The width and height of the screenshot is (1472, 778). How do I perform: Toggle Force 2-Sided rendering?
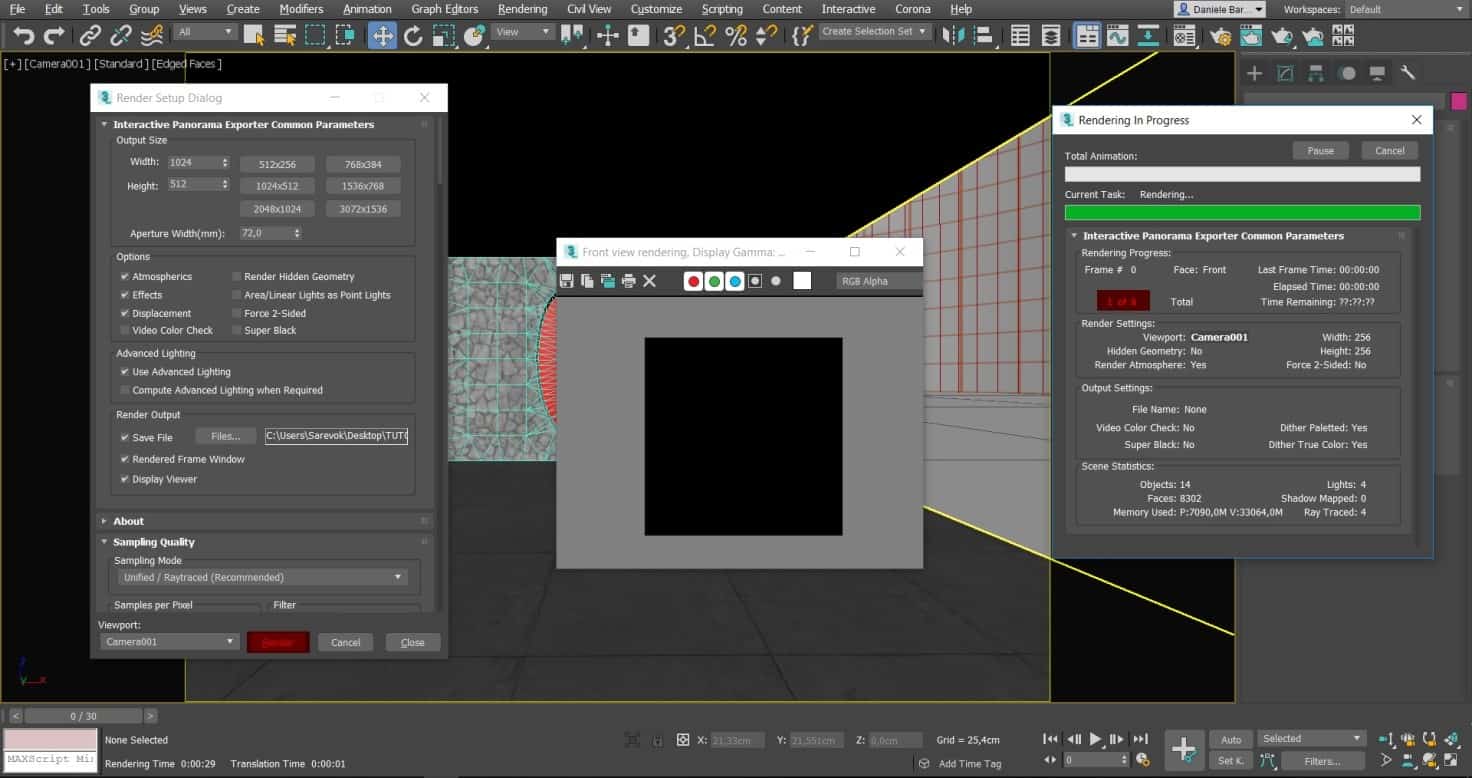[236, 312]
